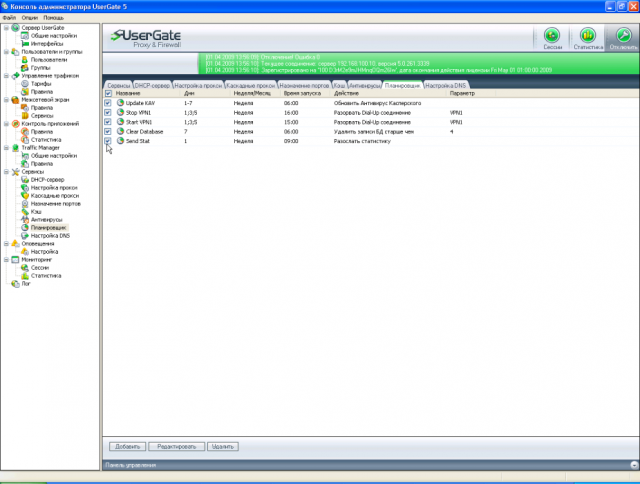Image resolution: width=640 pixels, height=484 pixels.
Task: Collapse the Сервер UserGate tree node
Action: tap(7, 28)
